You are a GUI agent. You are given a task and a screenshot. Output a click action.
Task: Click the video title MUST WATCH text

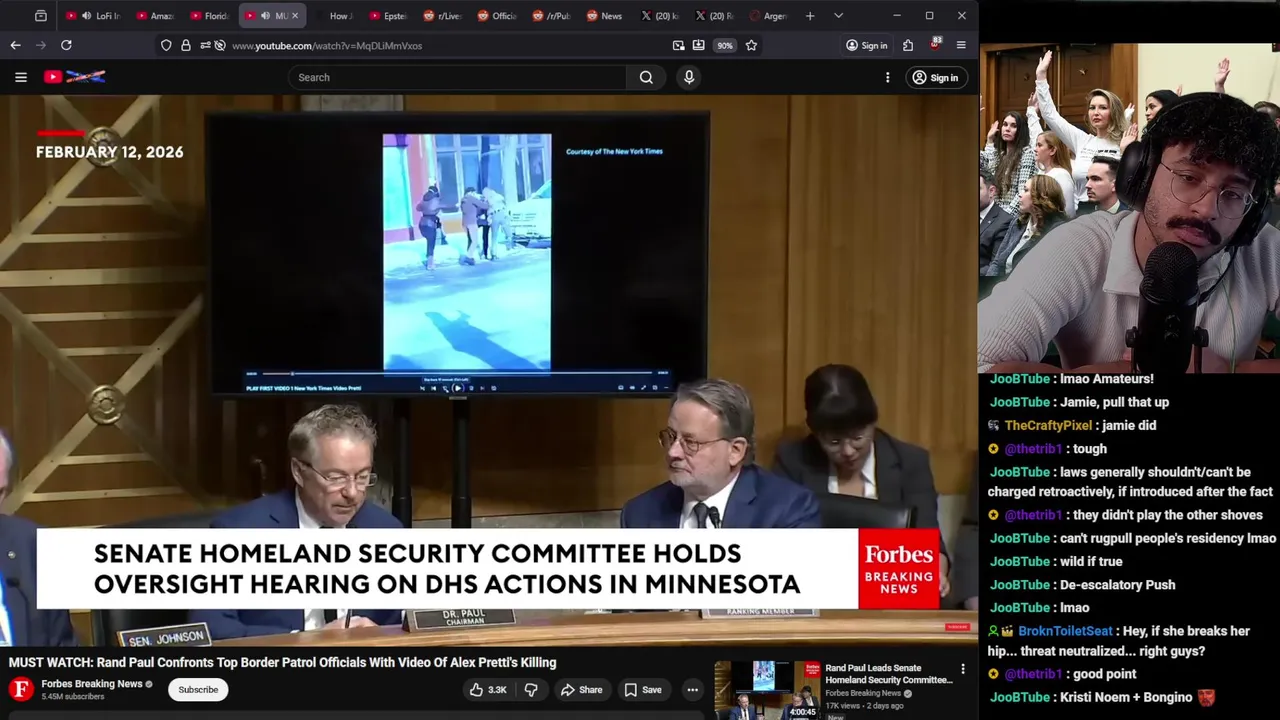pos(282,662)
